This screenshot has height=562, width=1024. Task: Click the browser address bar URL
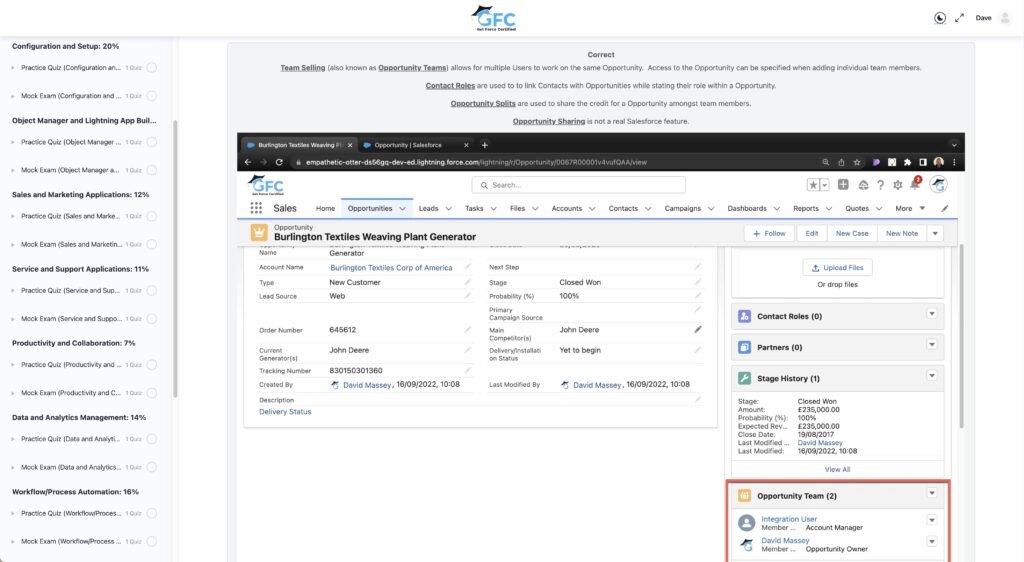pyautogui.click(x=476, y=163)
